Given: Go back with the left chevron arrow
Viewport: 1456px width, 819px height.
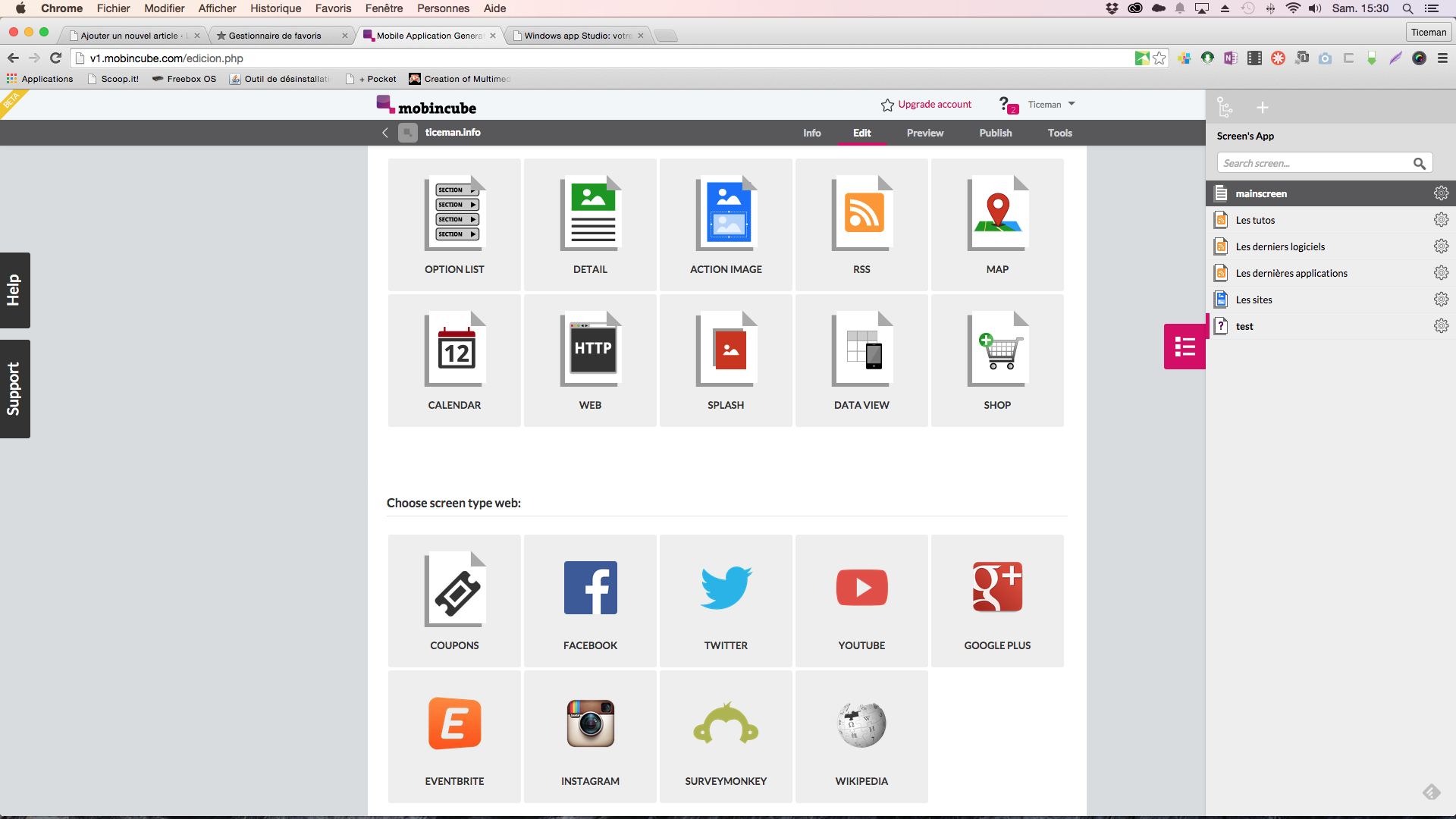Looking at the screenshot, I should (x=385, y=133).
